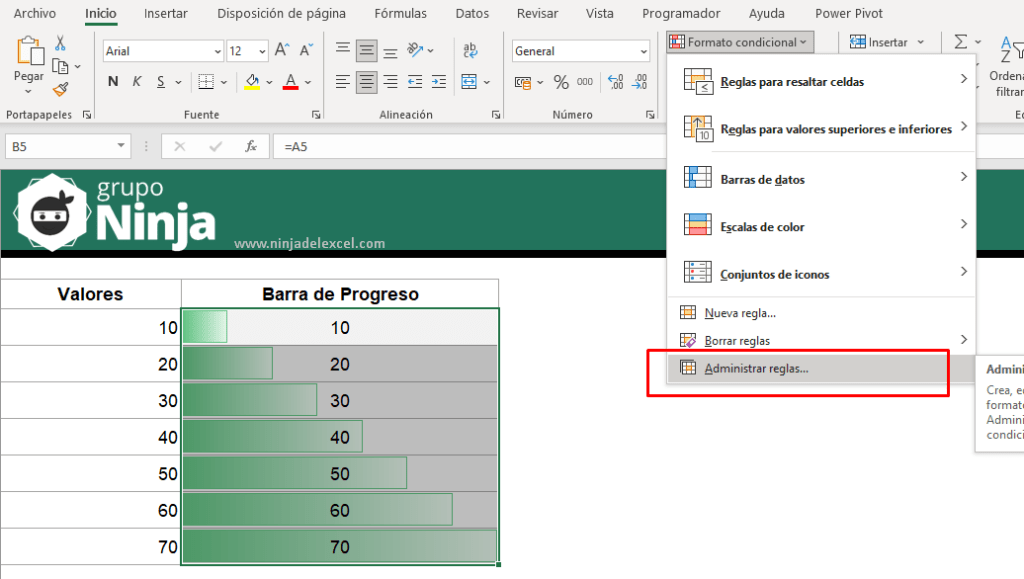Decrease font size with smaller A icon
The width and height of the screenshot is (1024, 579).
tap(306, 50)
